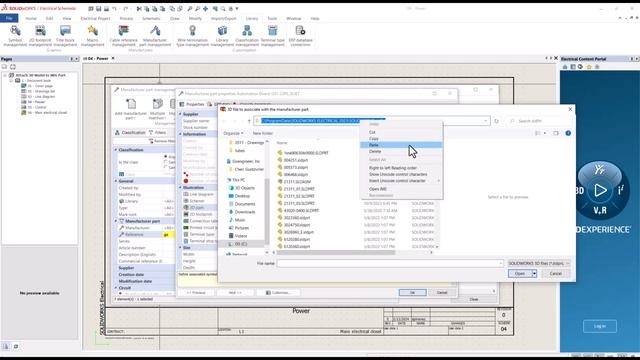640x360 pixels.
Task: Open Wire termination type management
Action: (192, 36)
